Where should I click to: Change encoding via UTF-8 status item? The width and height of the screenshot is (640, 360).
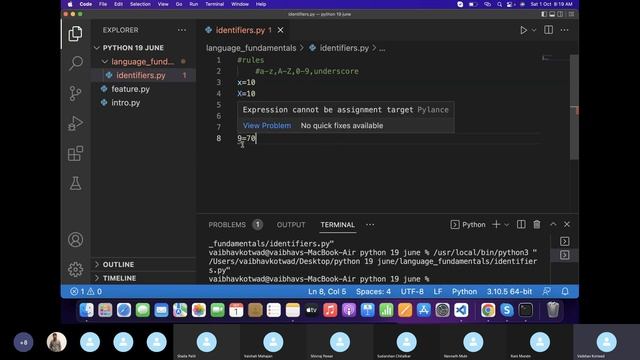pyautogui.click(x=412, y=291)
